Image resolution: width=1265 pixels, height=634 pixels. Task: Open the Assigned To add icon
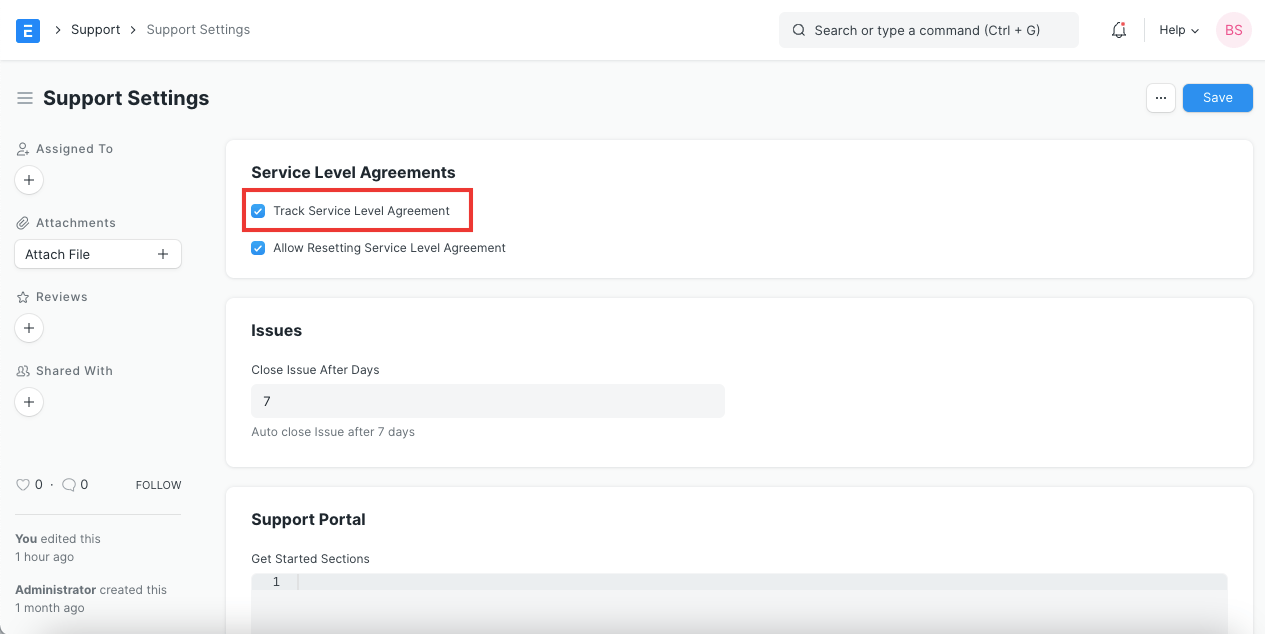coord(28,180)
